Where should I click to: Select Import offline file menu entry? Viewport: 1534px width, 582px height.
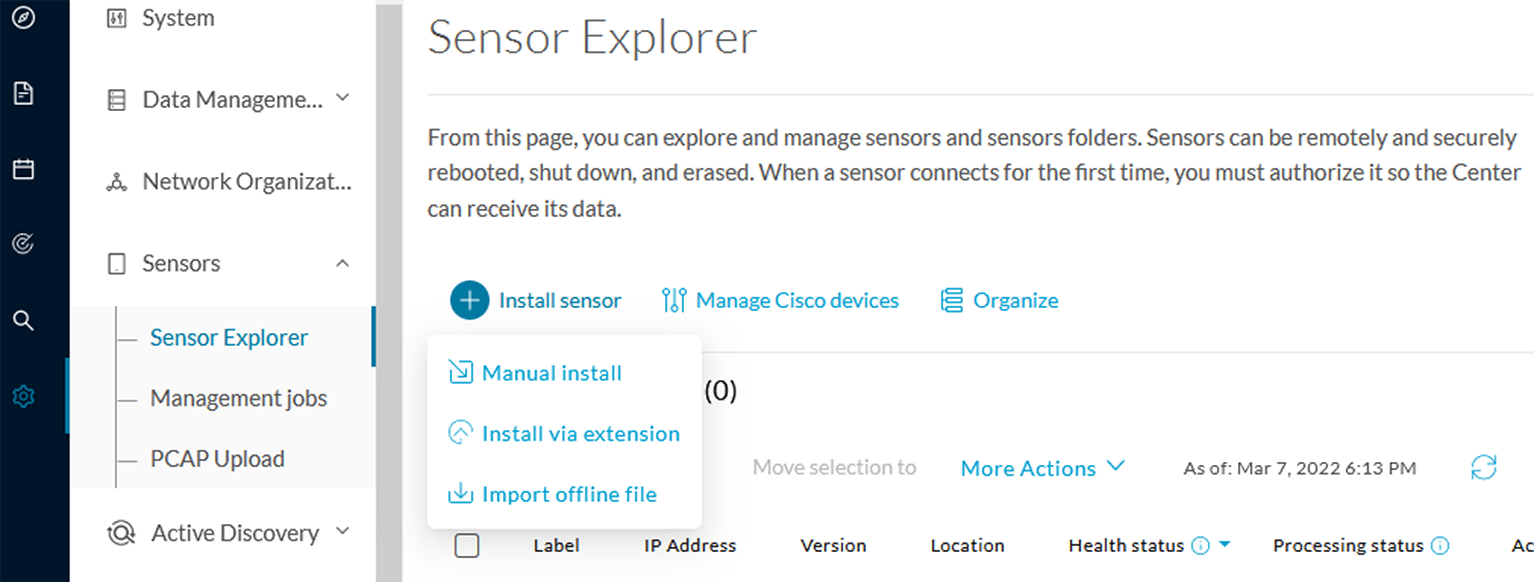pyautogui.click(x=553, y=494)
